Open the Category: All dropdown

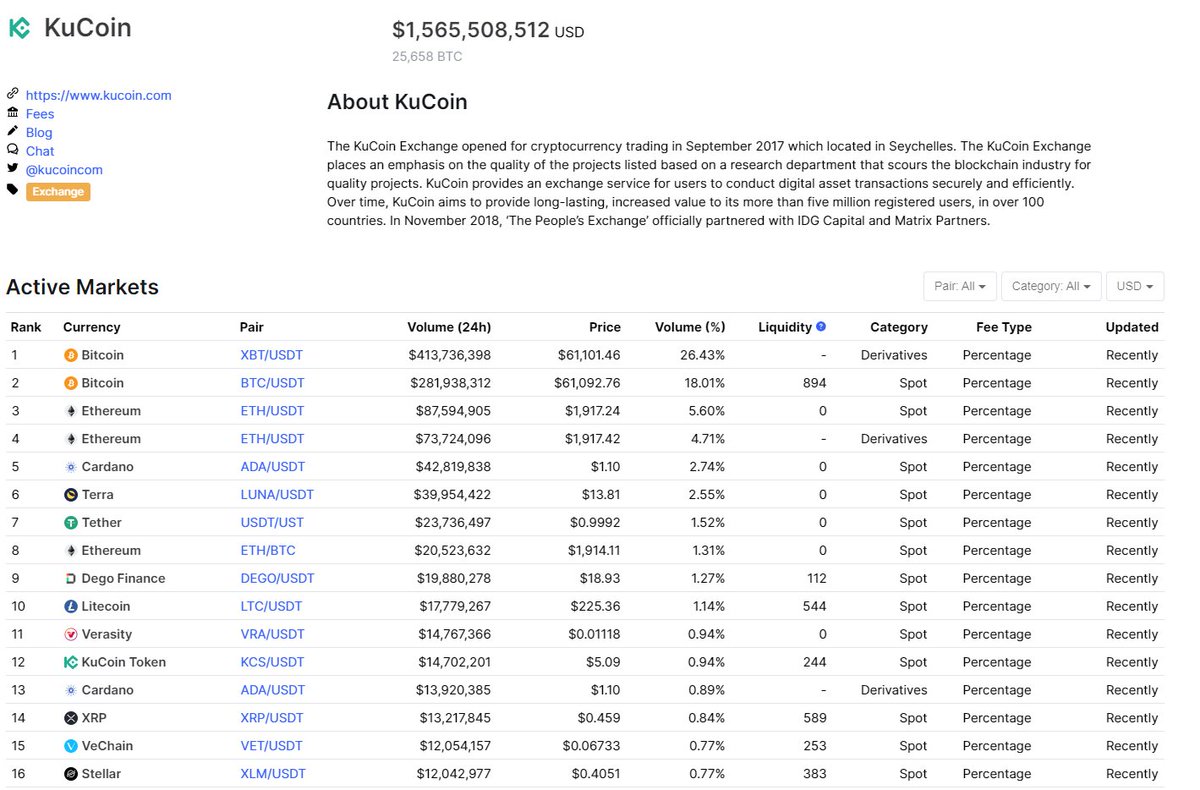[x=1051, y=286]
